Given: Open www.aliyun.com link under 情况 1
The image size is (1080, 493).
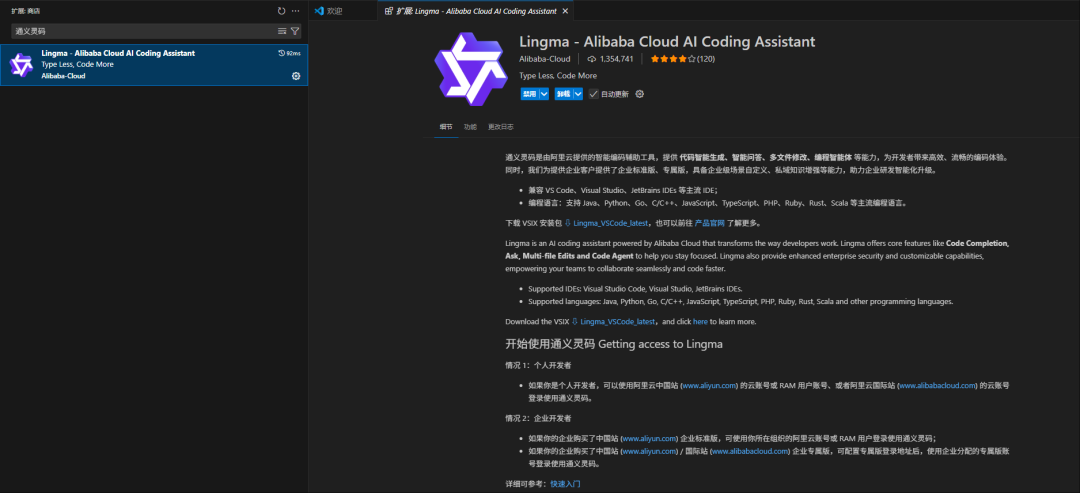Looking at the screenshot, I should (x=709, y=386).
